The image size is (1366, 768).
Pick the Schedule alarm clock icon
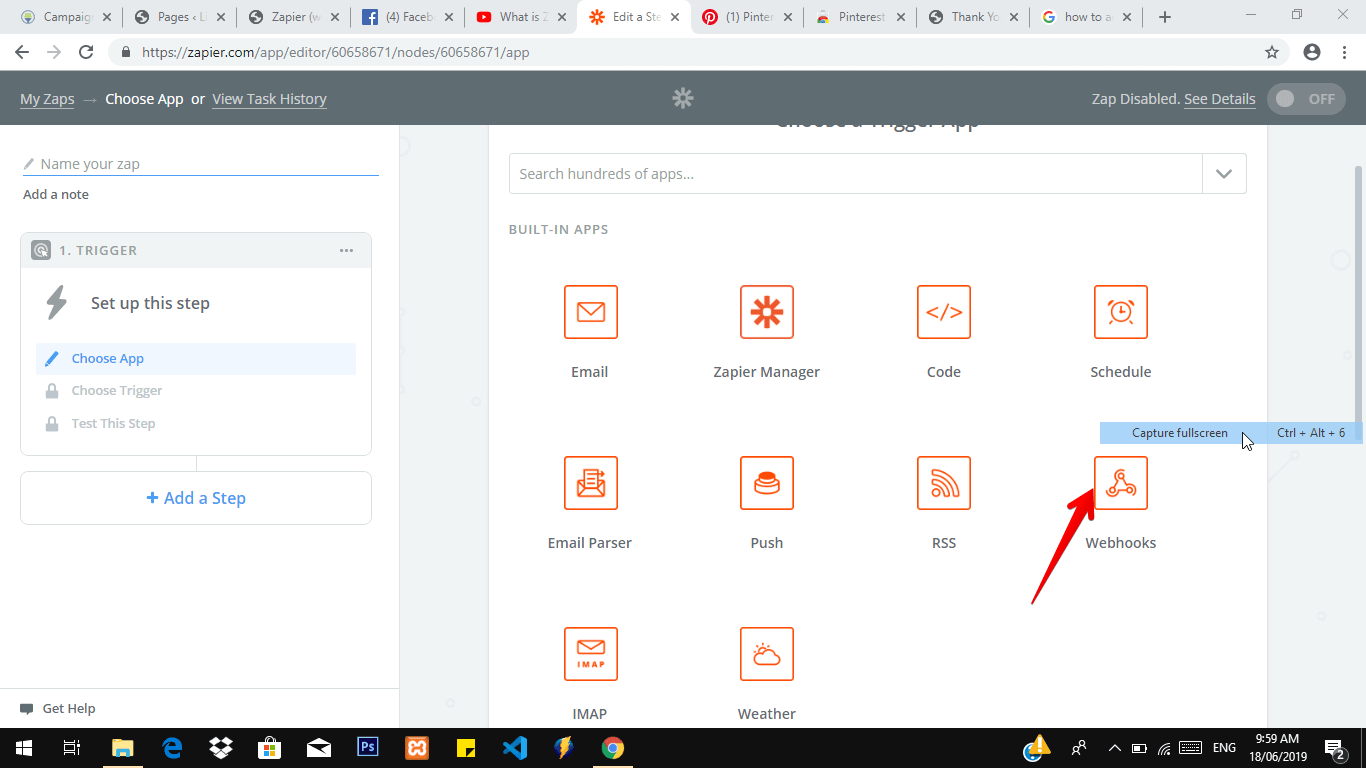pos(1121,312)
